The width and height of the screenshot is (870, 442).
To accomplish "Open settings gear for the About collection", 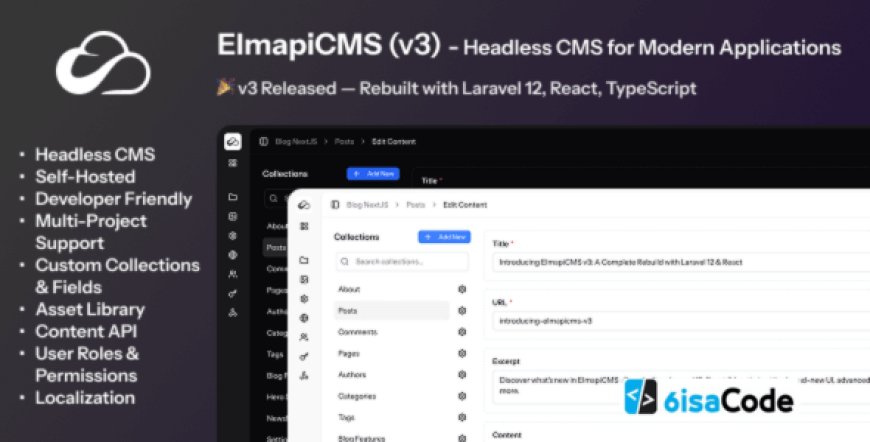I will tap(462, 289).
